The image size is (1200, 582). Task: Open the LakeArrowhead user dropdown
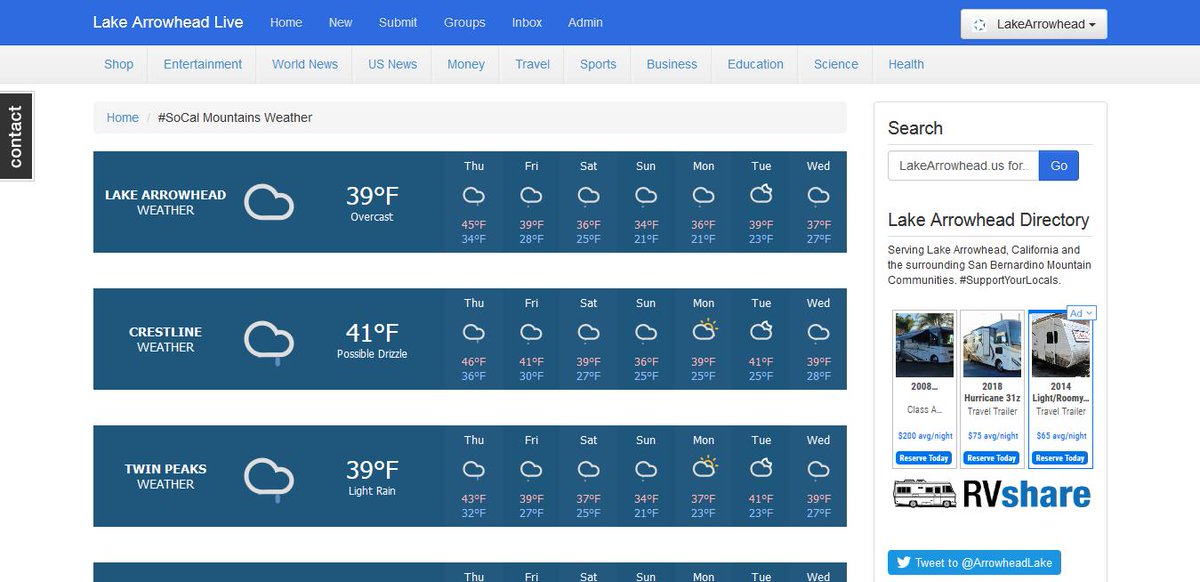point(1033,24)
